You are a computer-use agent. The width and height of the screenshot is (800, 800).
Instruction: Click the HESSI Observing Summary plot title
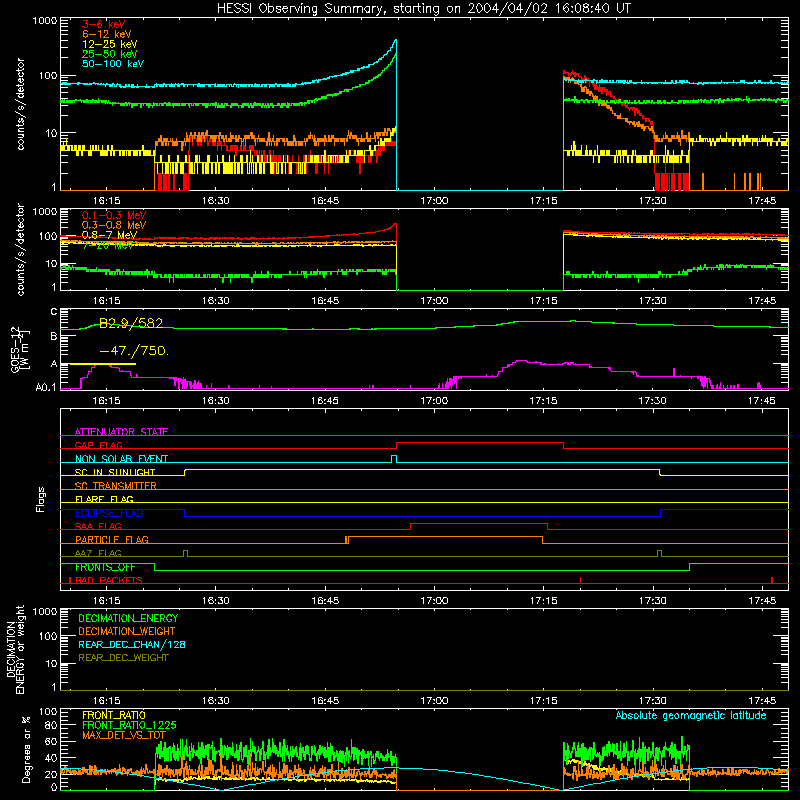(423, 9)
